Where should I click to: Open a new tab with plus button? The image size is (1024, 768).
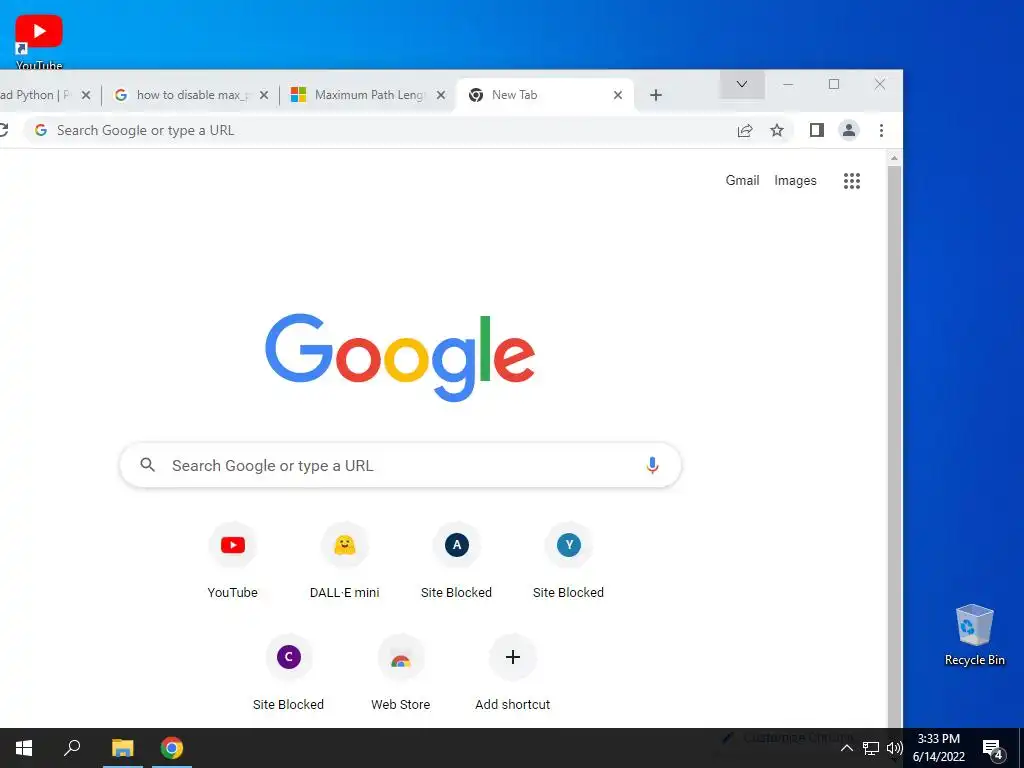(x=656, y=95)
